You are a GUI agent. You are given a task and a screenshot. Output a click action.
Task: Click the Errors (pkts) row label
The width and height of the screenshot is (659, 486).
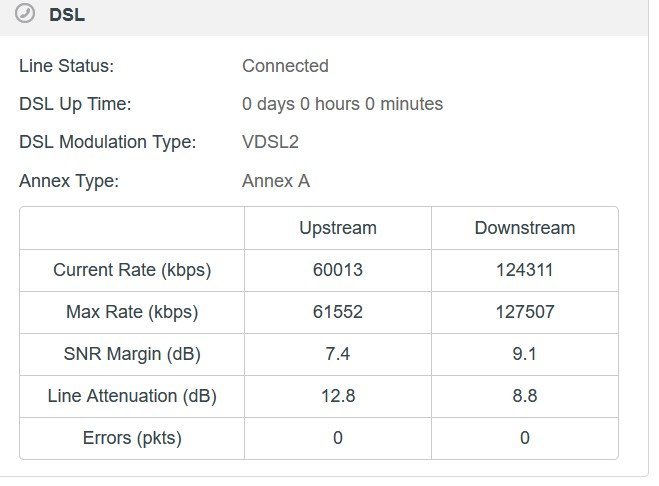click(132, 438)
